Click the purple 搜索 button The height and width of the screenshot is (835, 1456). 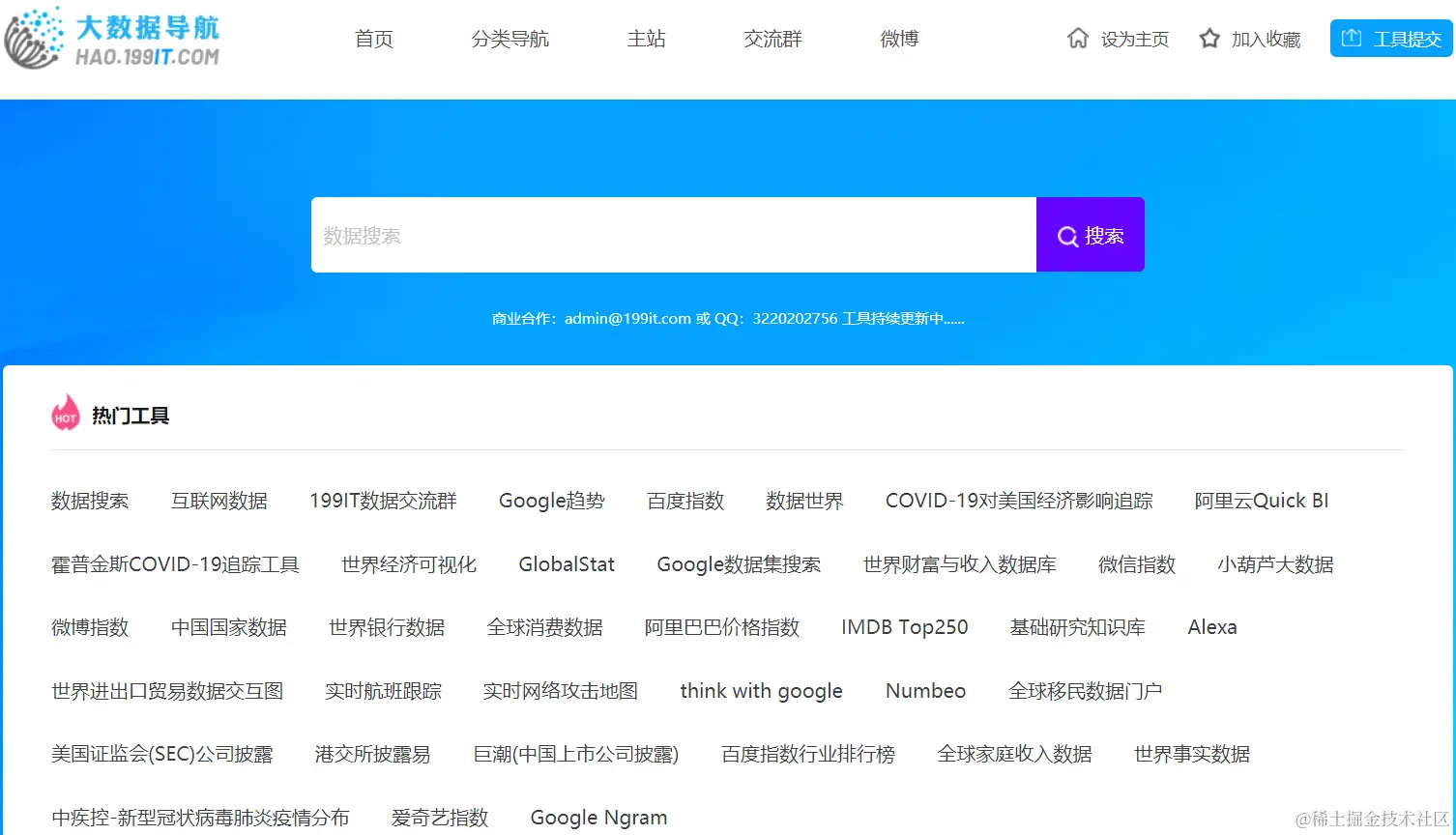click(x=1091, y=235)
